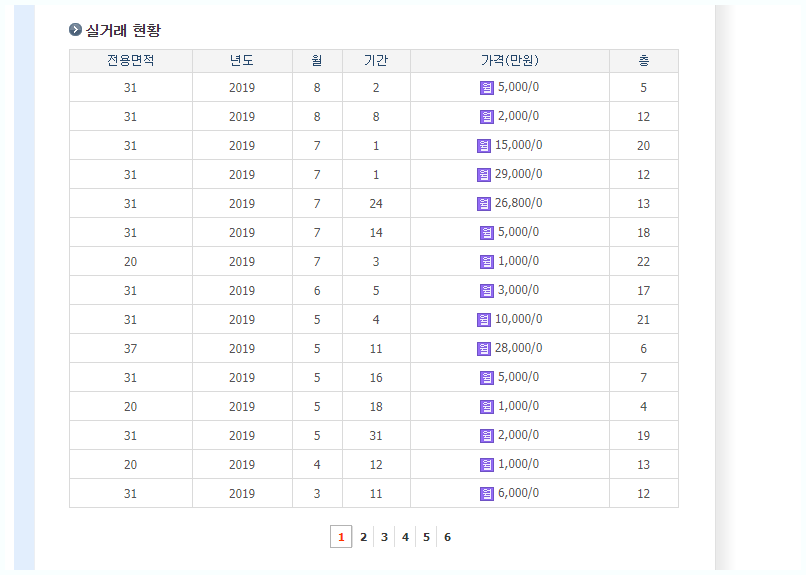Click the 기간 cell showing 31

pos(376,436)
